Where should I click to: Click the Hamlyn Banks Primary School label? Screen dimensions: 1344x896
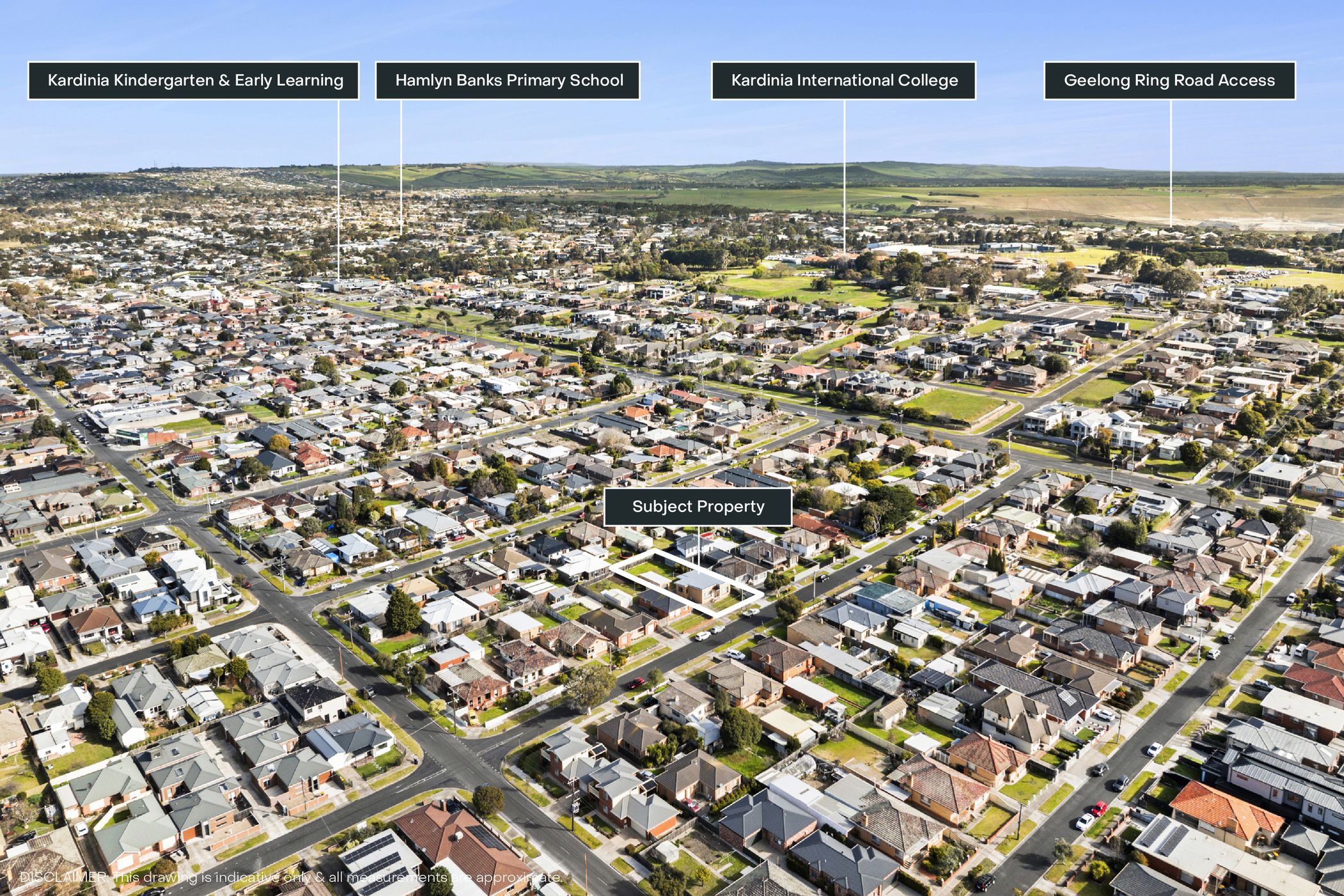pos(508,81)
